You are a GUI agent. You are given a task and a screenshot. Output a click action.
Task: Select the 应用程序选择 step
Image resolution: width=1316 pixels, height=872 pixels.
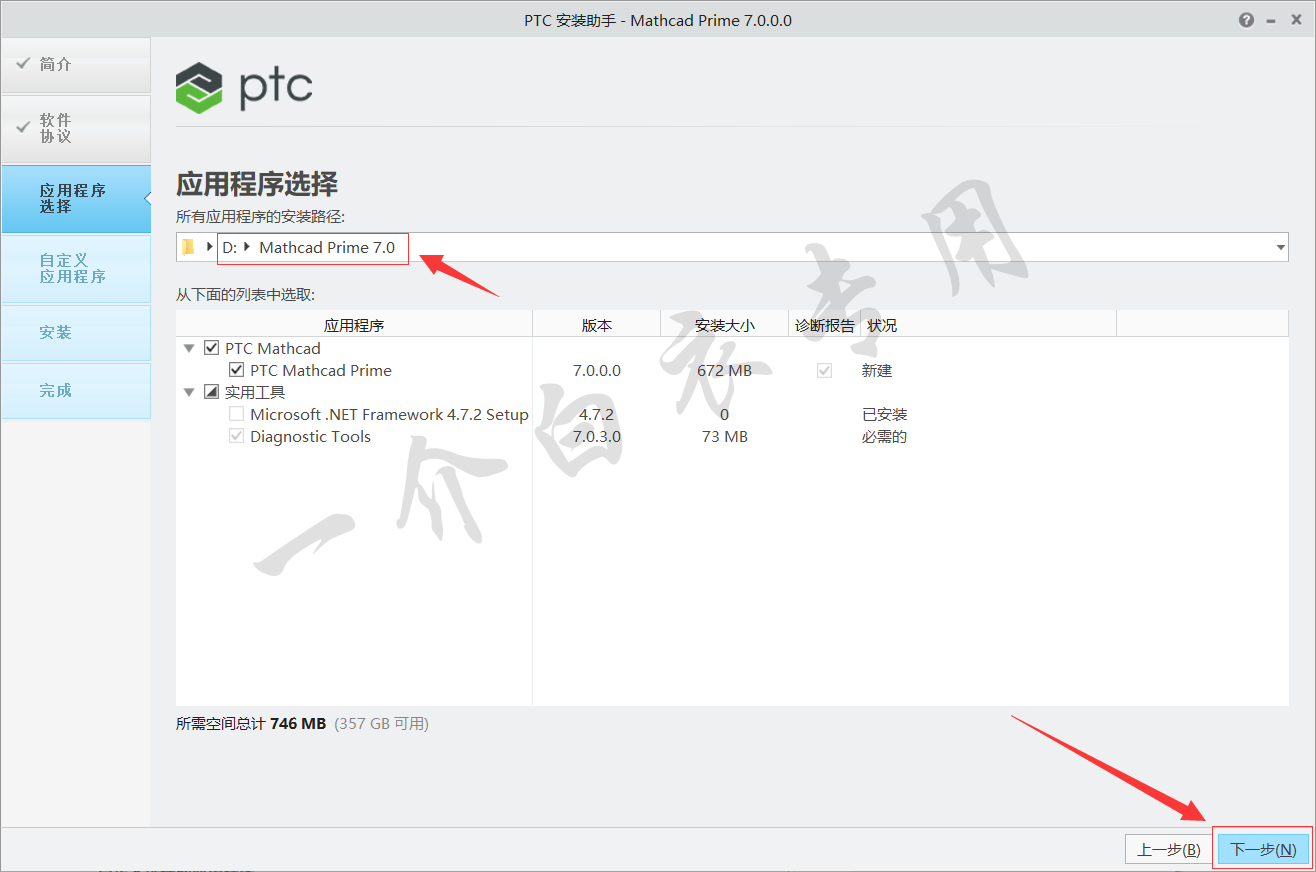[x=76, y=198]
